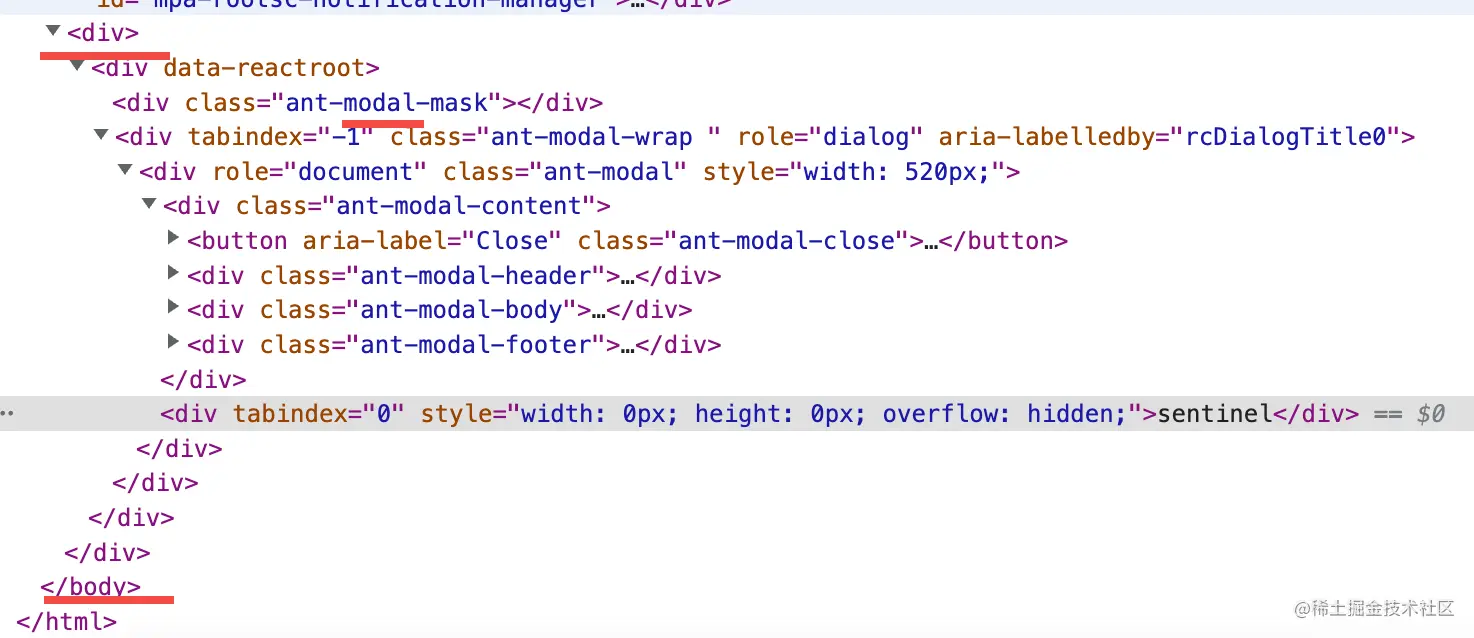Collapse the top-level div above data-reactroot
1474x638 pixels.
(x=53, y=32)
